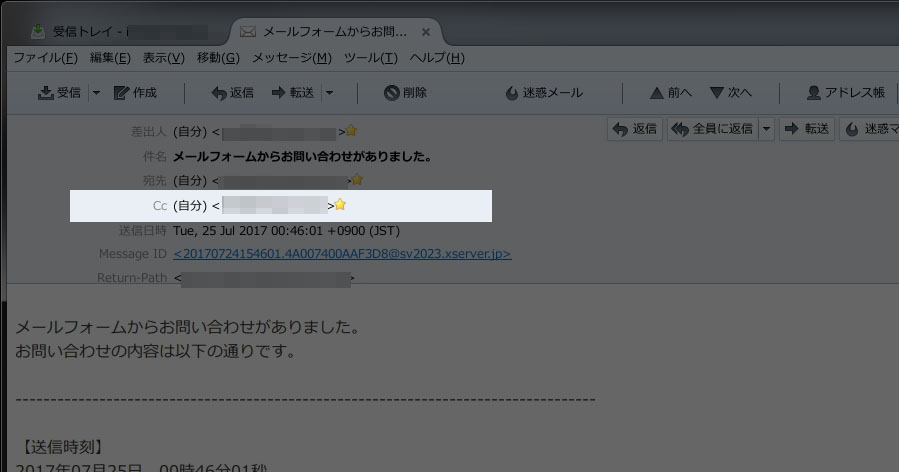The height and width of the screenshot is (472, 899).
Task: Expand the toolbar 転送 dropdown arrow
Action: click(330, 93)
